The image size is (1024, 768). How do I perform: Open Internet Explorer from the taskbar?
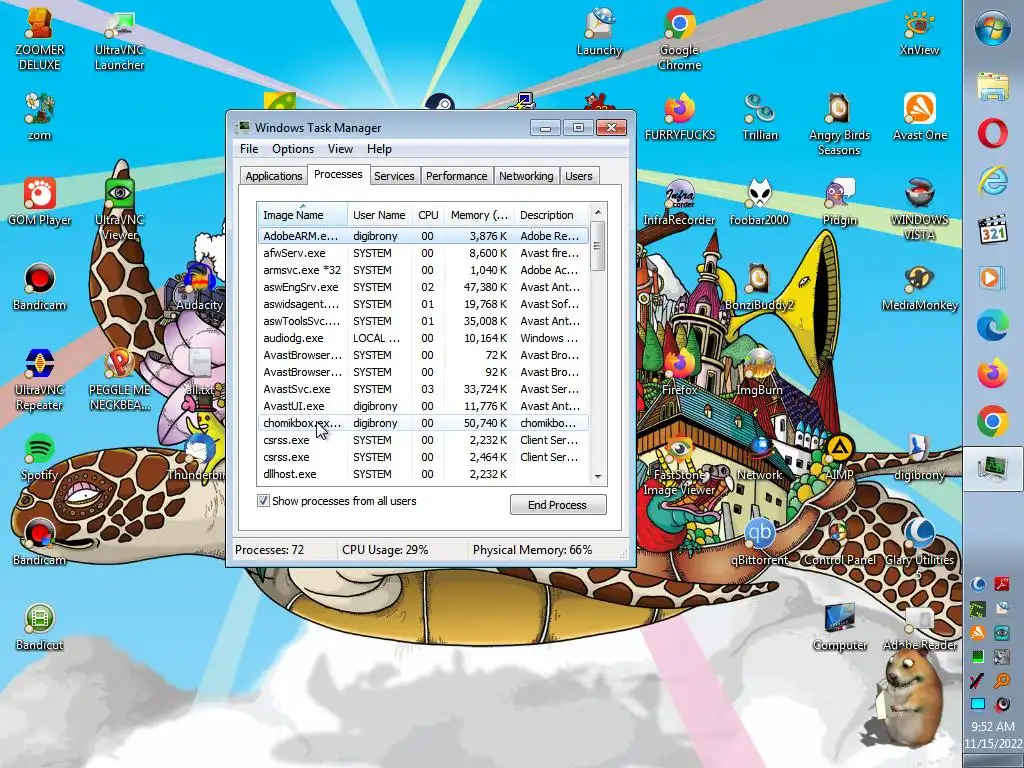(993, 181)
